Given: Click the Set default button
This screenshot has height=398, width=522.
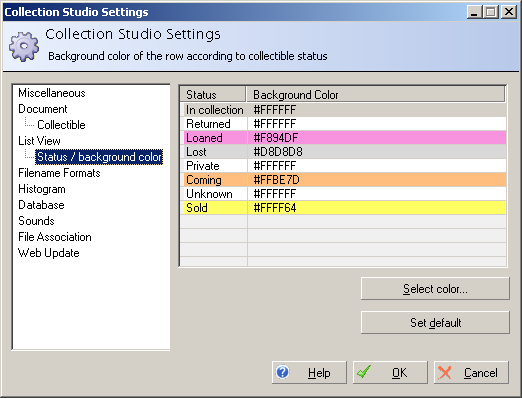Looking at the screenshot, I should 435,323.
